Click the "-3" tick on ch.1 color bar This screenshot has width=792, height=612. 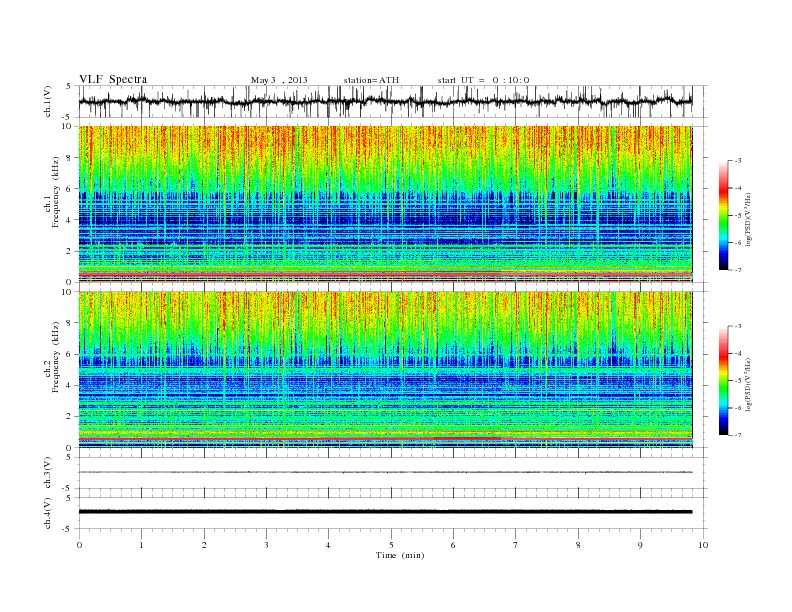tap(738, 161)
